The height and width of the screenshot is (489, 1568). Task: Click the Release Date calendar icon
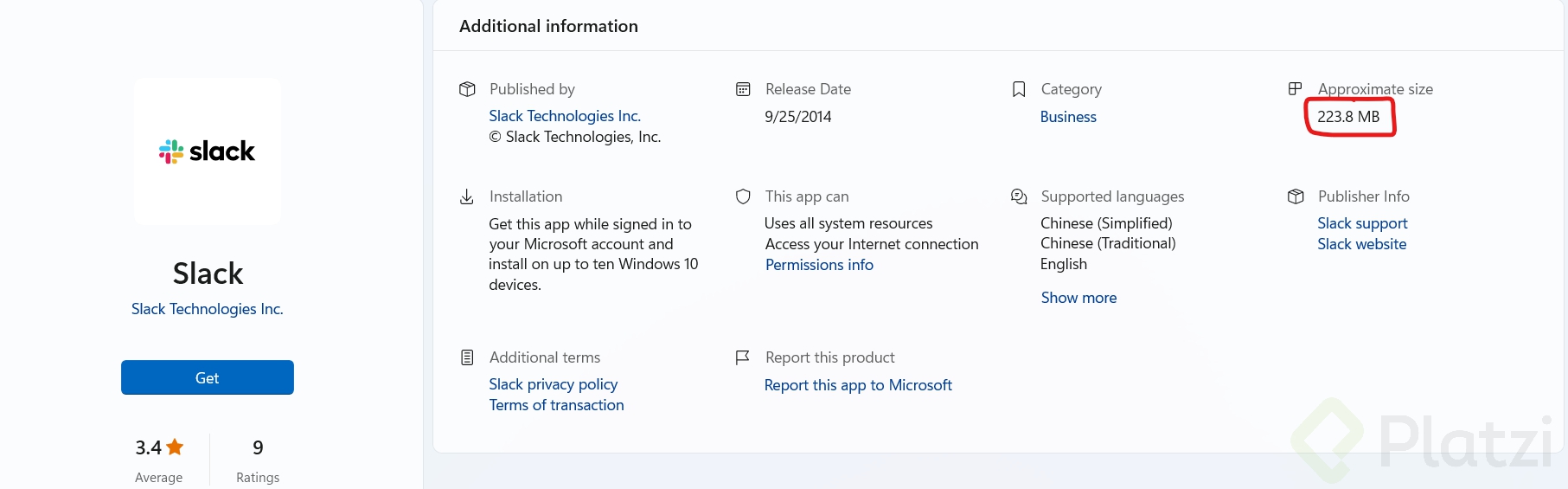point(743,89)
